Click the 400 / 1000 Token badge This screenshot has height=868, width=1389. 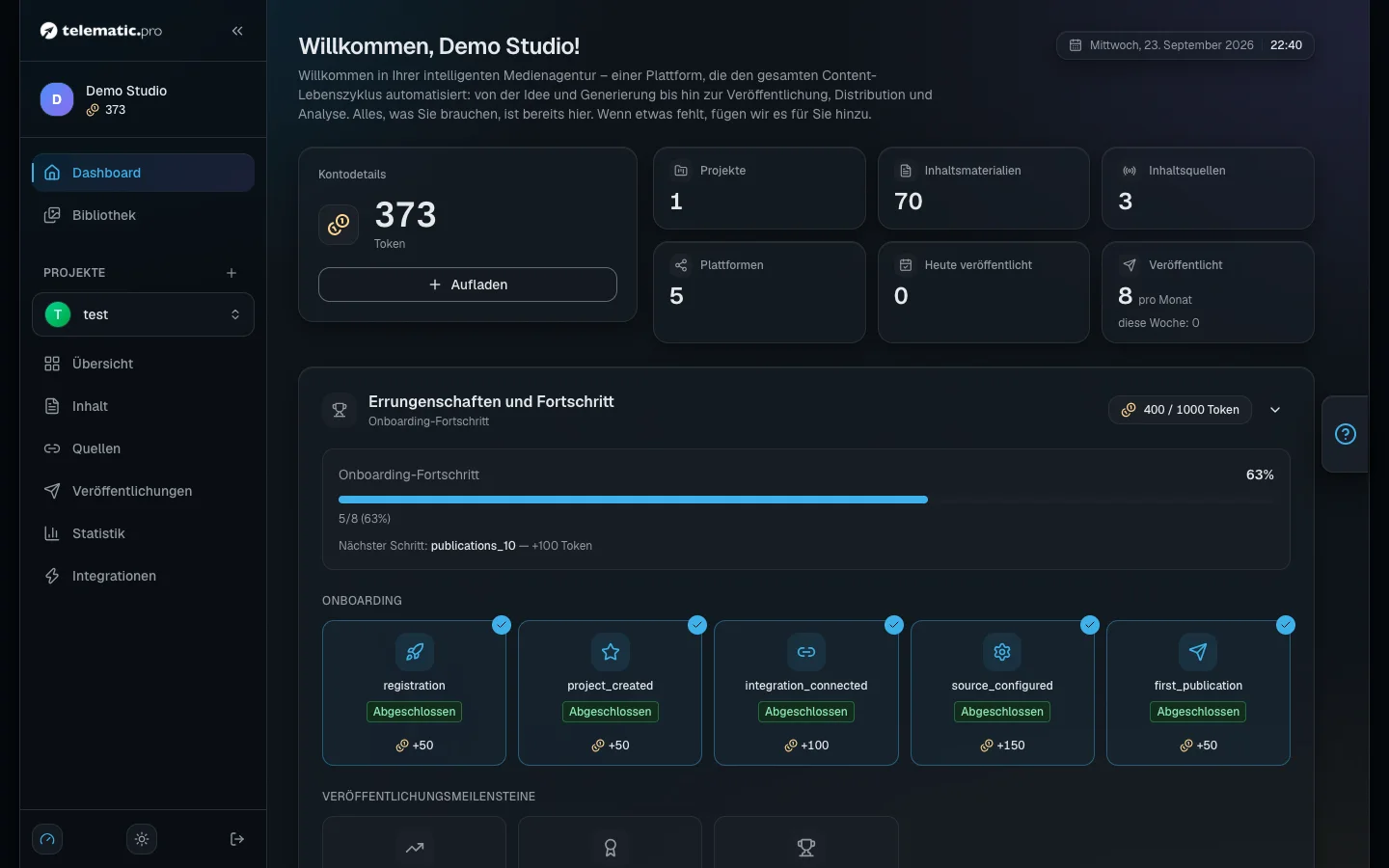pos(1181,410)
